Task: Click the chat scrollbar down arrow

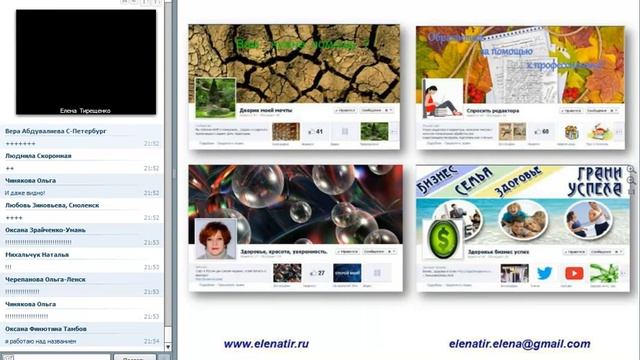Action: [x=168, y=347]
